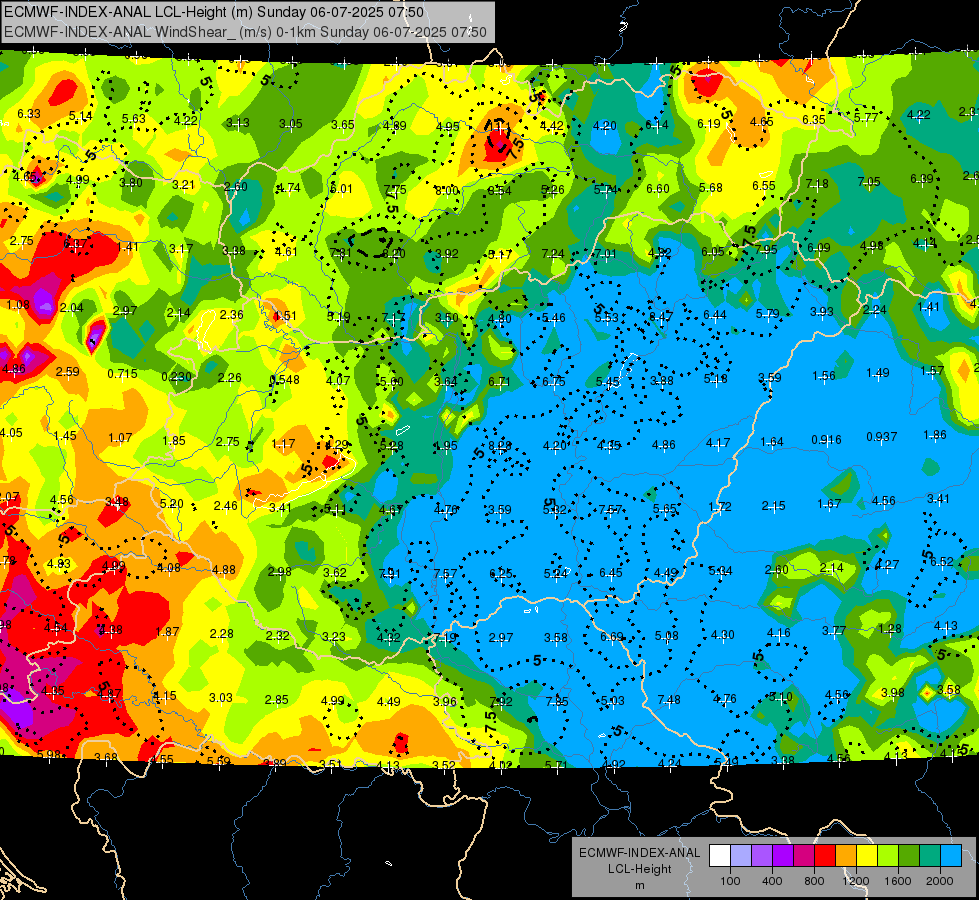Click the teal-green legend swatch

[x=930, y=856]
